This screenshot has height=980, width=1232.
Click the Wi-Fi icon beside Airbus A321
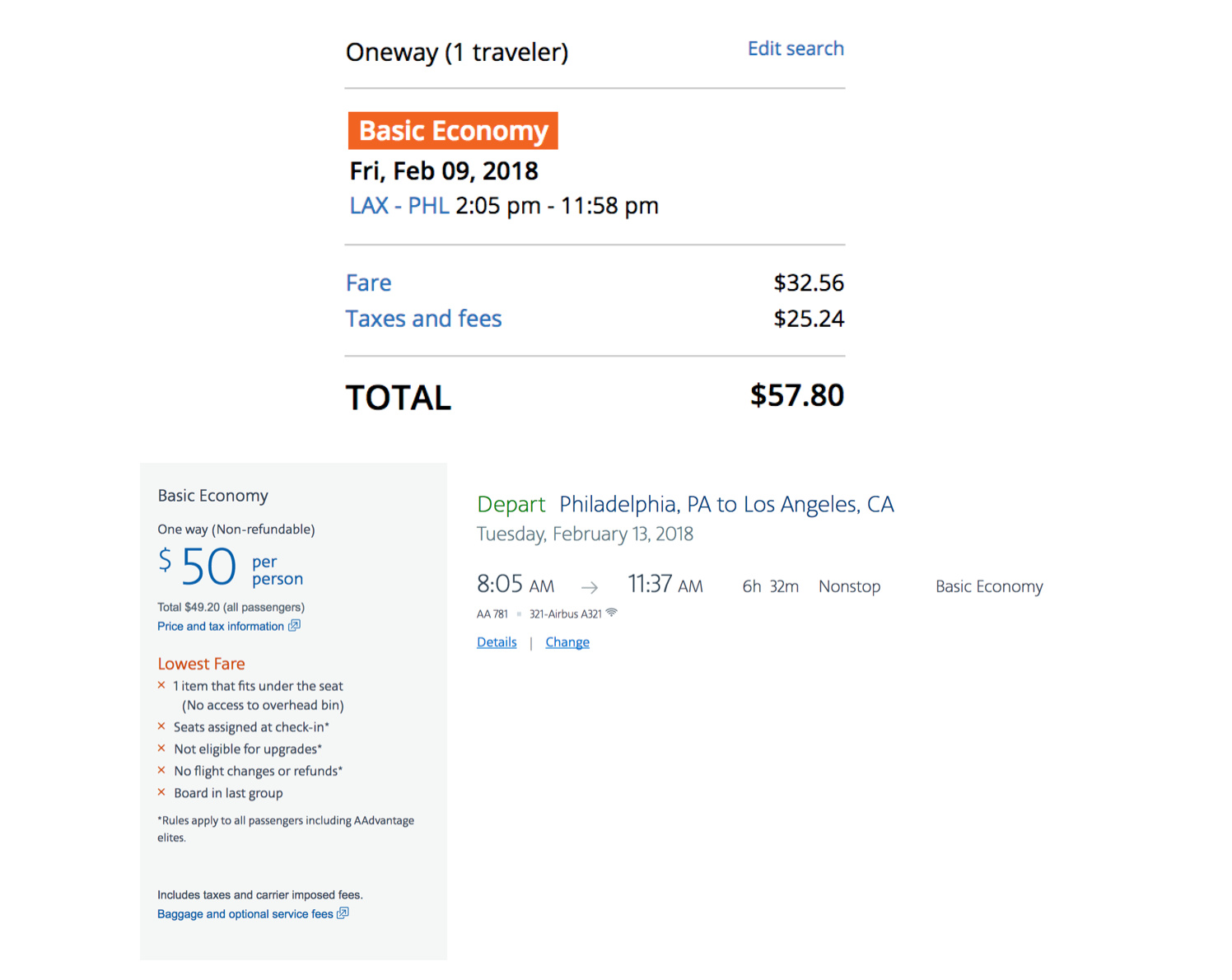(x=612, y=613)
